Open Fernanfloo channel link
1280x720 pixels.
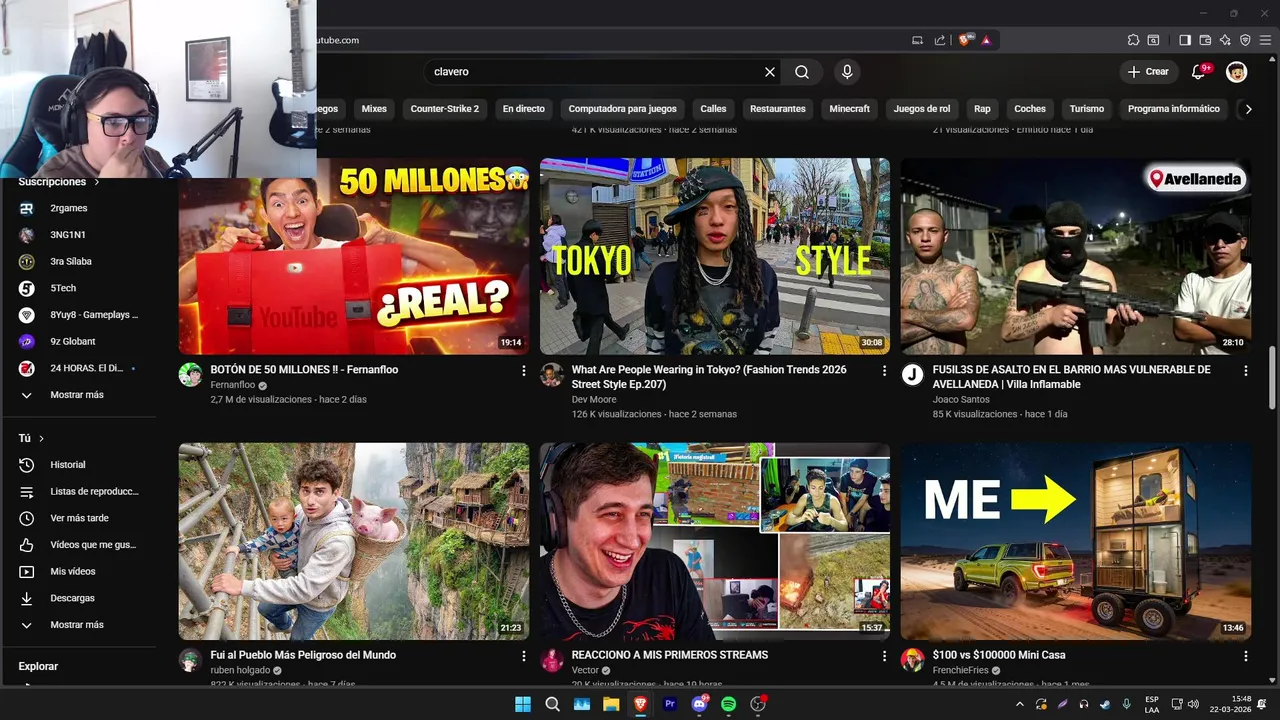[x=233, y=385]
